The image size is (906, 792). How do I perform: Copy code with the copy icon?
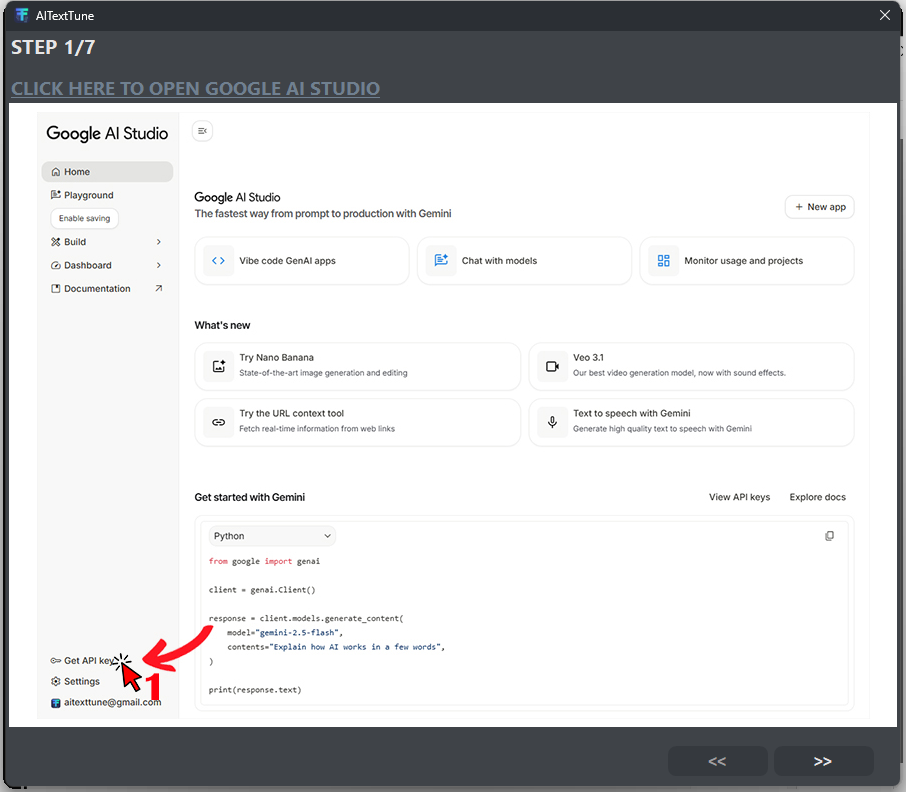click(x=829, y=536)
